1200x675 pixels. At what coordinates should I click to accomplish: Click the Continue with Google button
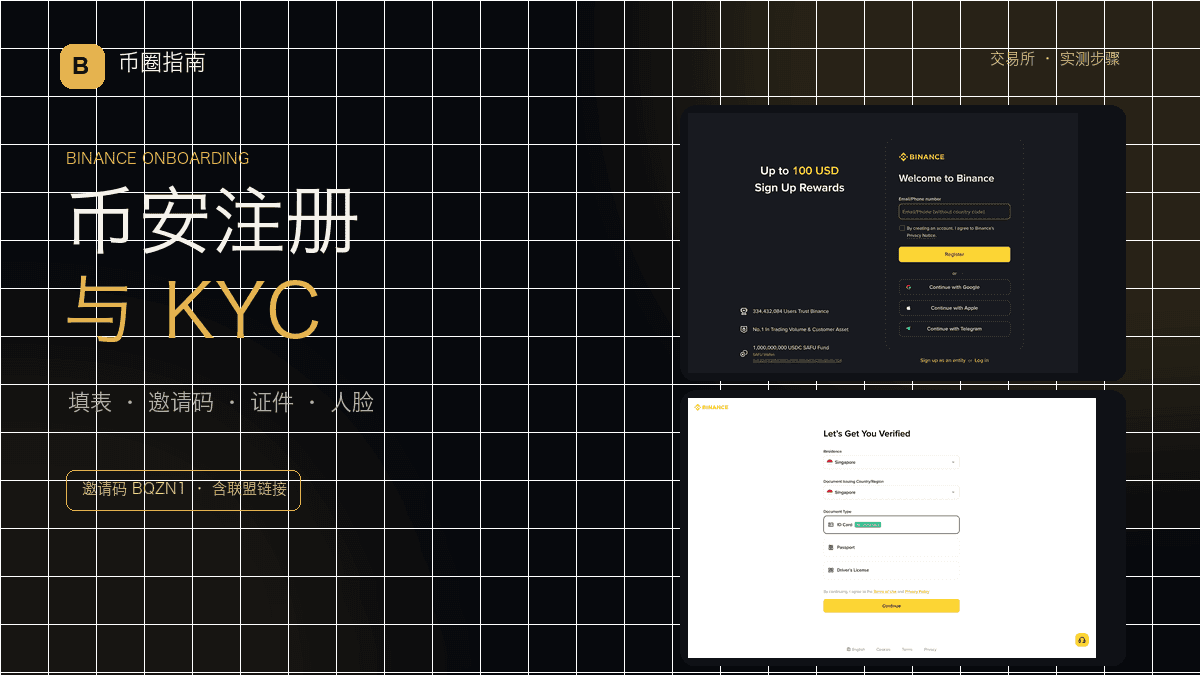(x=954, y=287)
